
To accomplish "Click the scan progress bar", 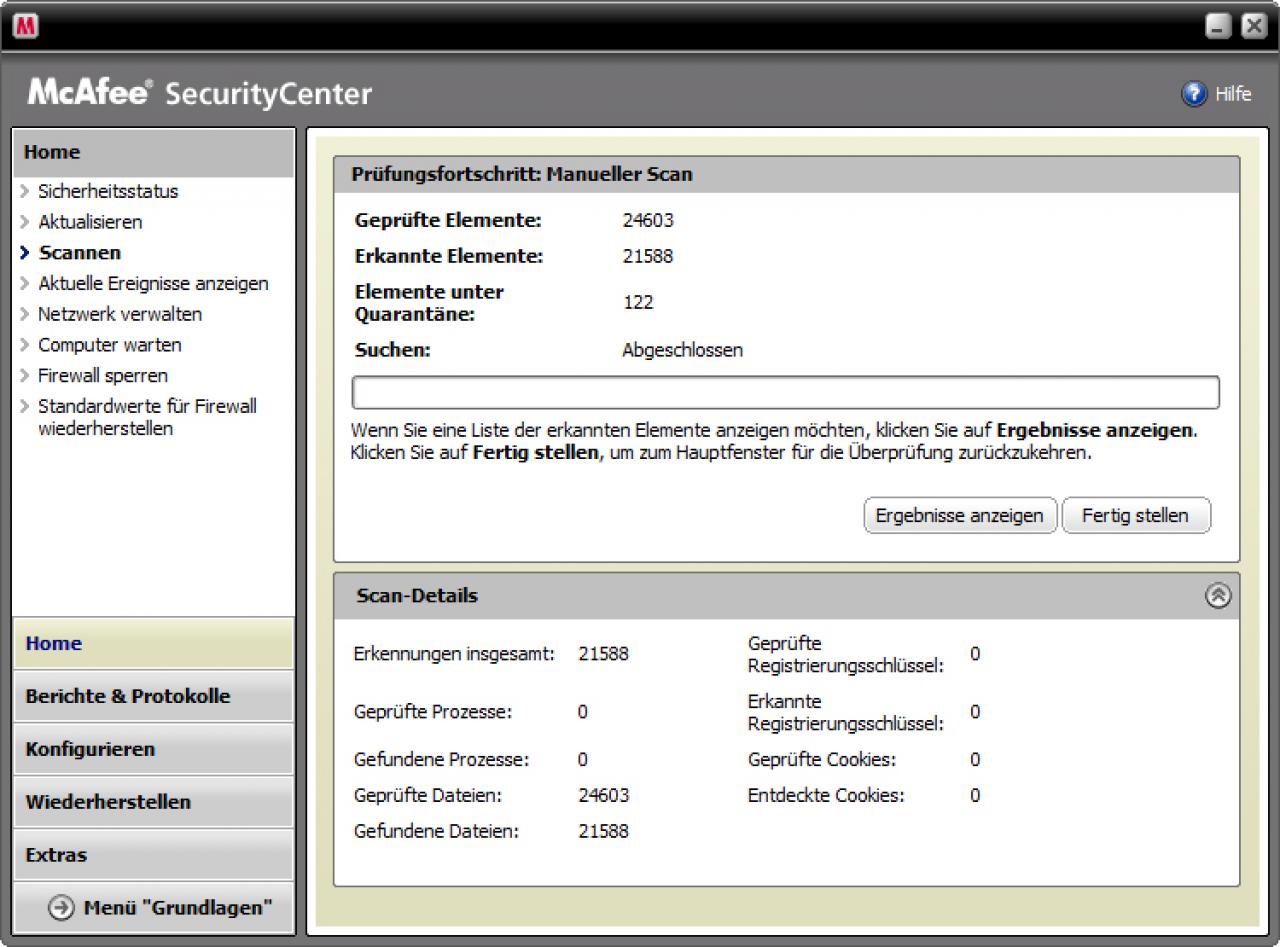I will [786, 393].
